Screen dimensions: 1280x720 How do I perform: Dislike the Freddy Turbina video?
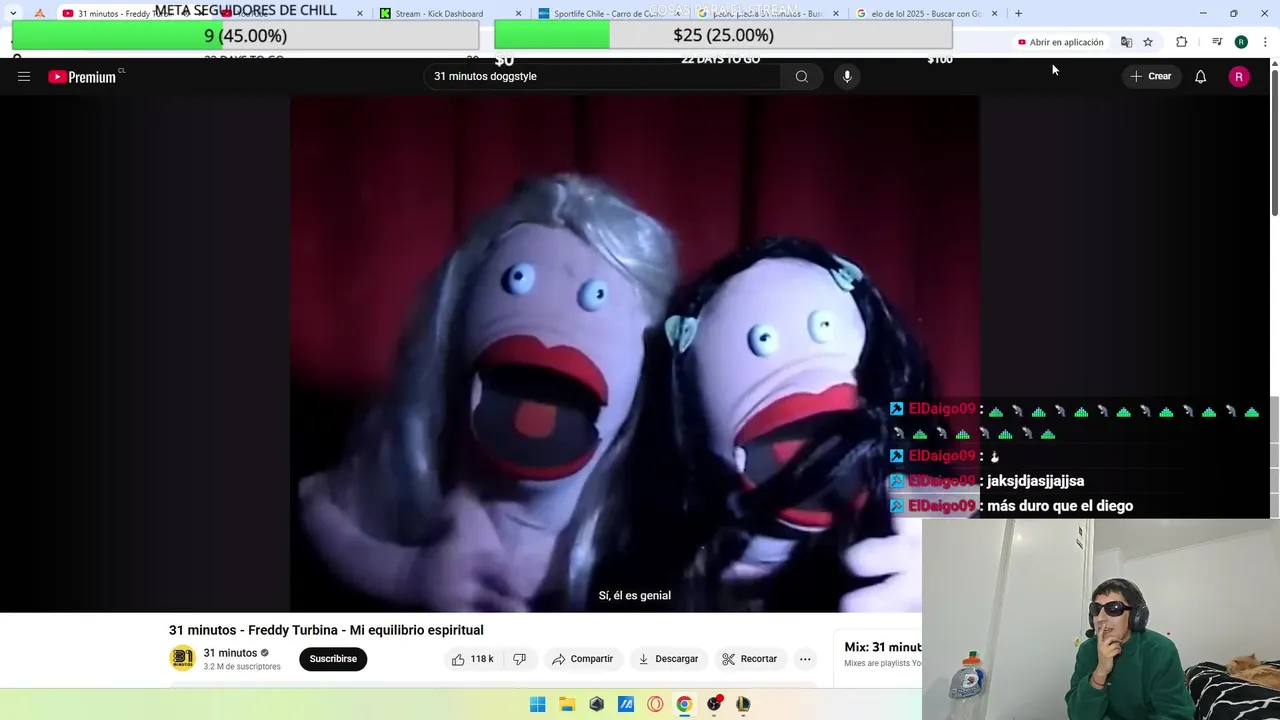(x=519, y=659)
